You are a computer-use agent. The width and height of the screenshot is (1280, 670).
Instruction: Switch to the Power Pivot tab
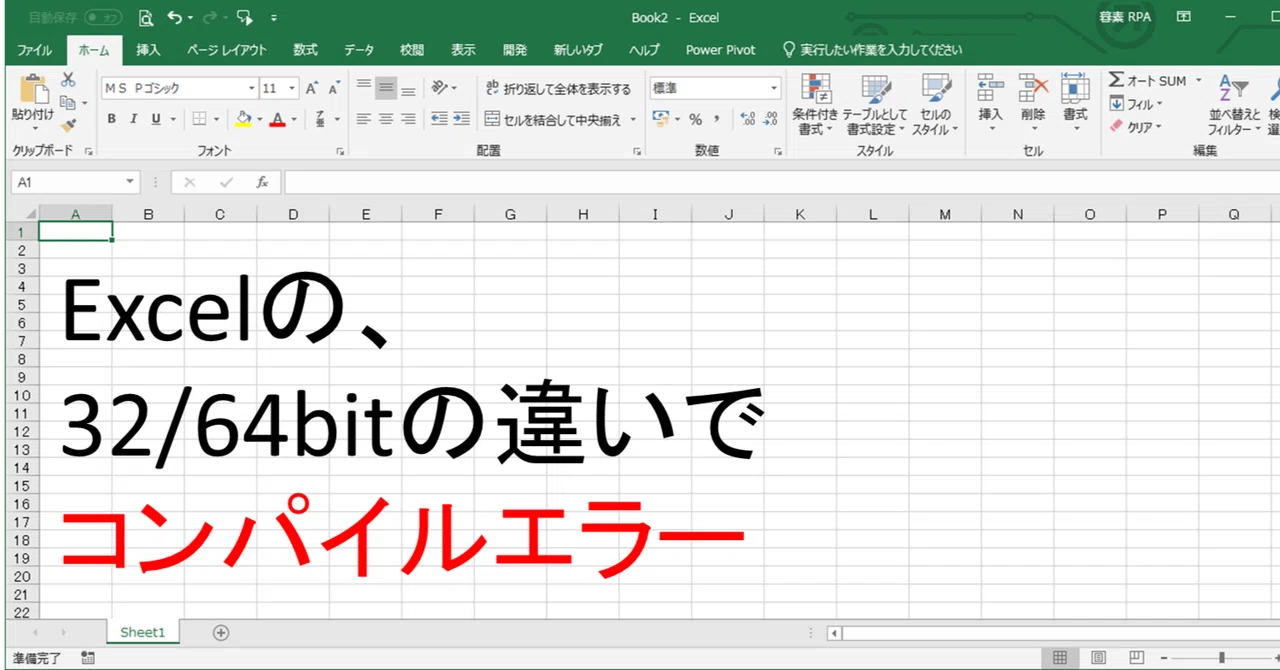point(721,50)
